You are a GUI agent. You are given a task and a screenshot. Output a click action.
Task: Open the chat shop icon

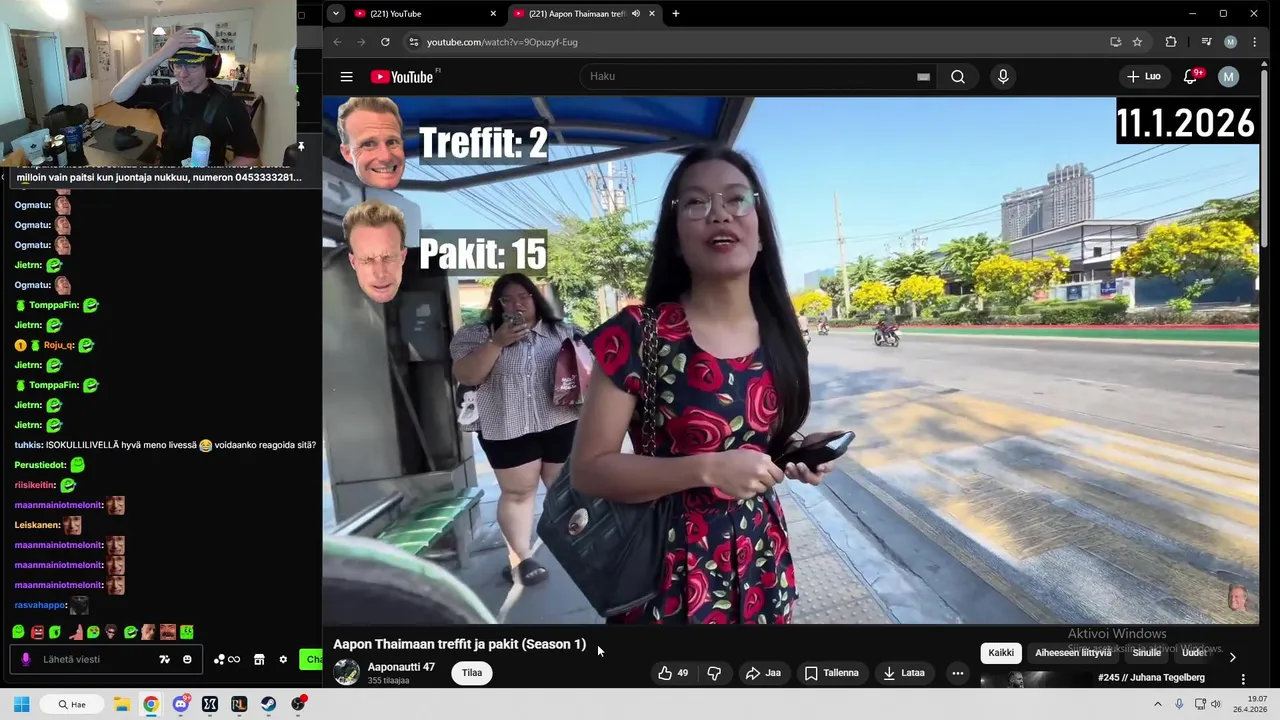pyautogui.click(x=259, y=660)
